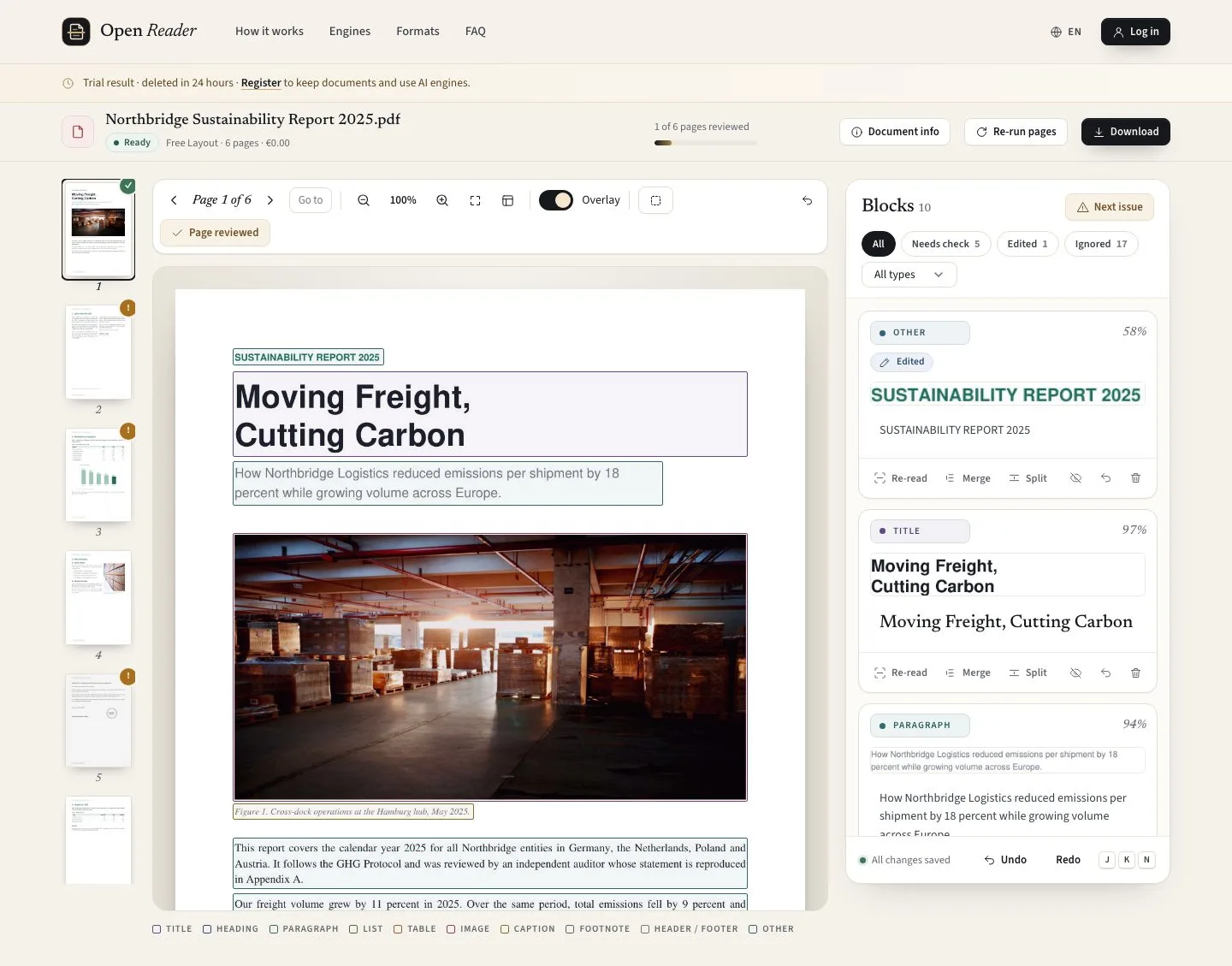The height and width of the screenshot is (966, 1232).
Task: Revert the OTHER block changes
Action: [x=1105, y=478]
